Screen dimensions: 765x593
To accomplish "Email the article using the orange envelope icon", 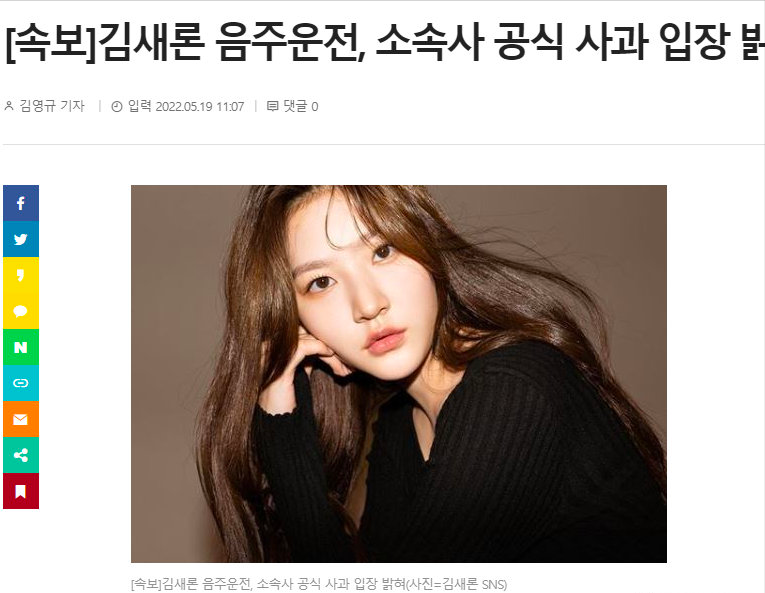I will point(21,419).
